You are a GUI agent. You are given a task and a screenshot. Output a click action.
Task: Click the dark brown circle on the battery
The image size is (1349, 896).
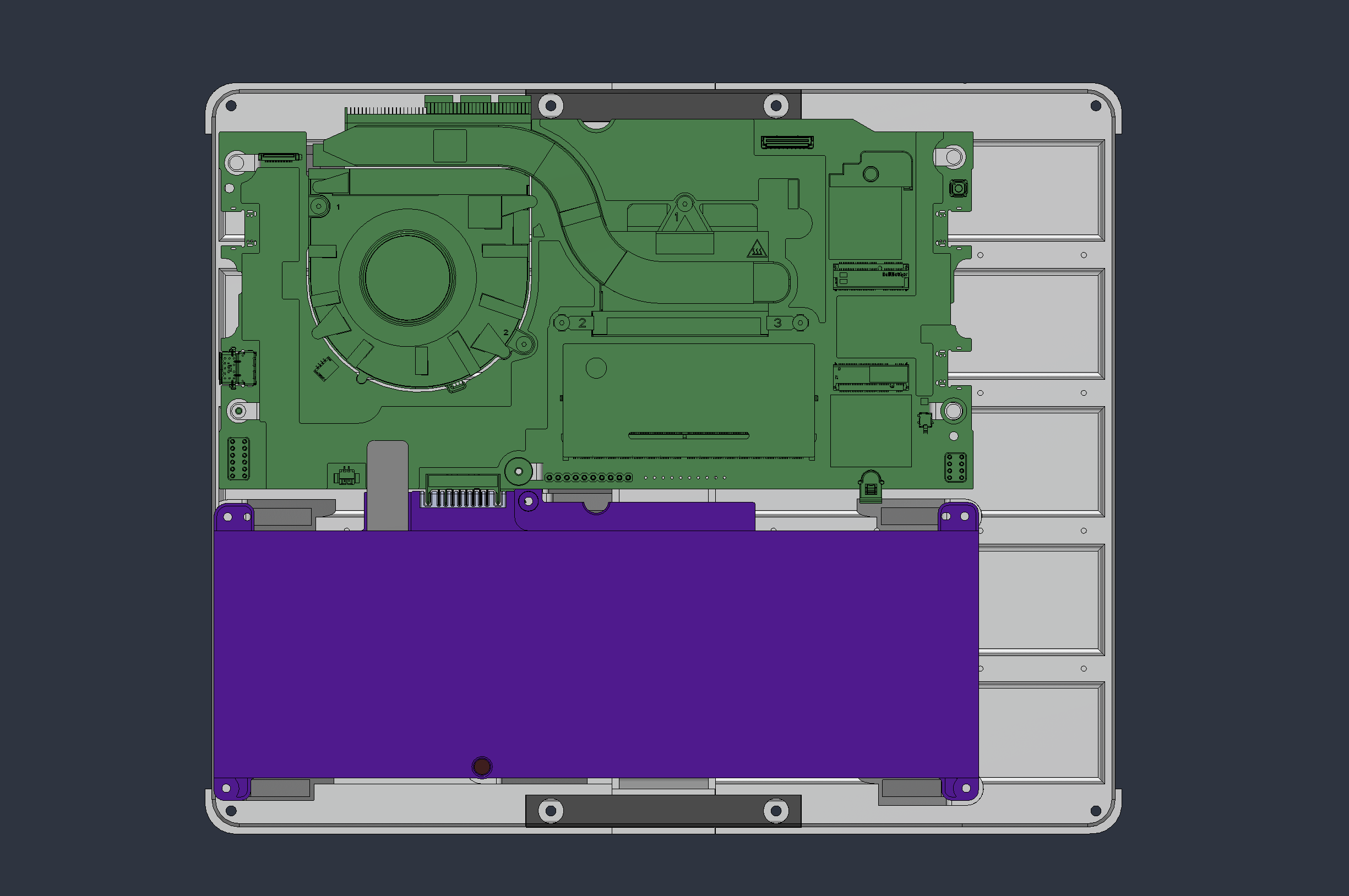[482, 766]
